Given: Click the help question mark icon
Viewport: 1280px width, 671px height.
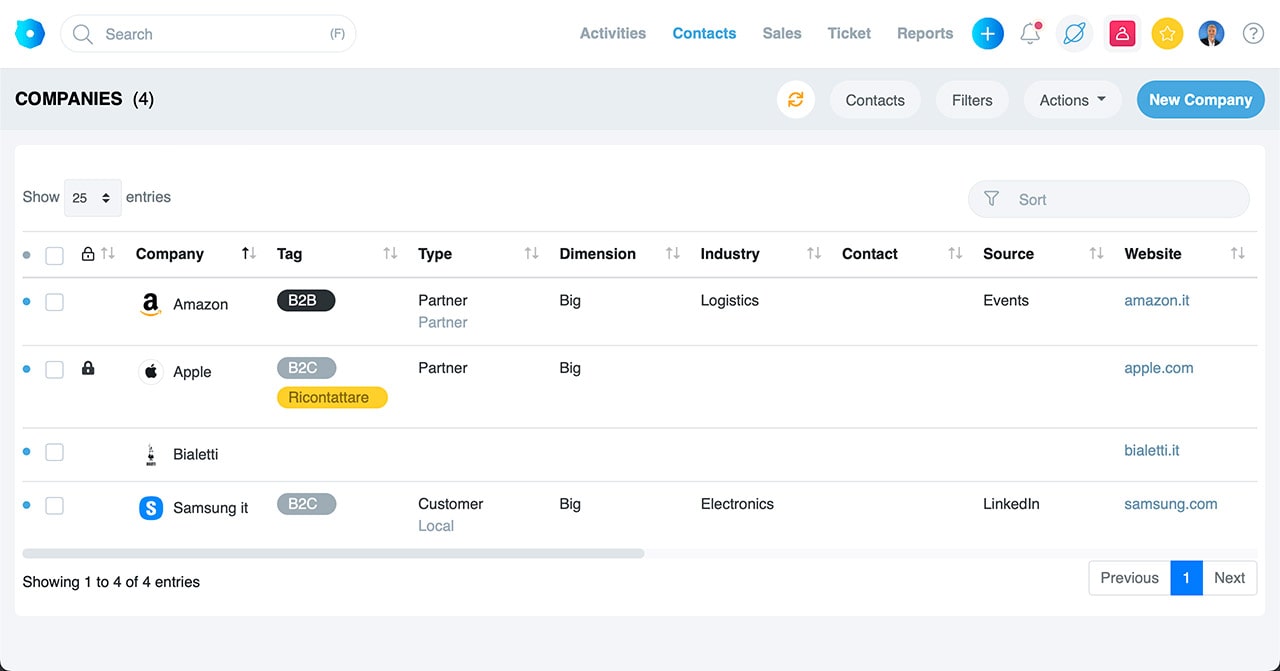Looking at the screenshot, I should click(x=1253, y=34).
